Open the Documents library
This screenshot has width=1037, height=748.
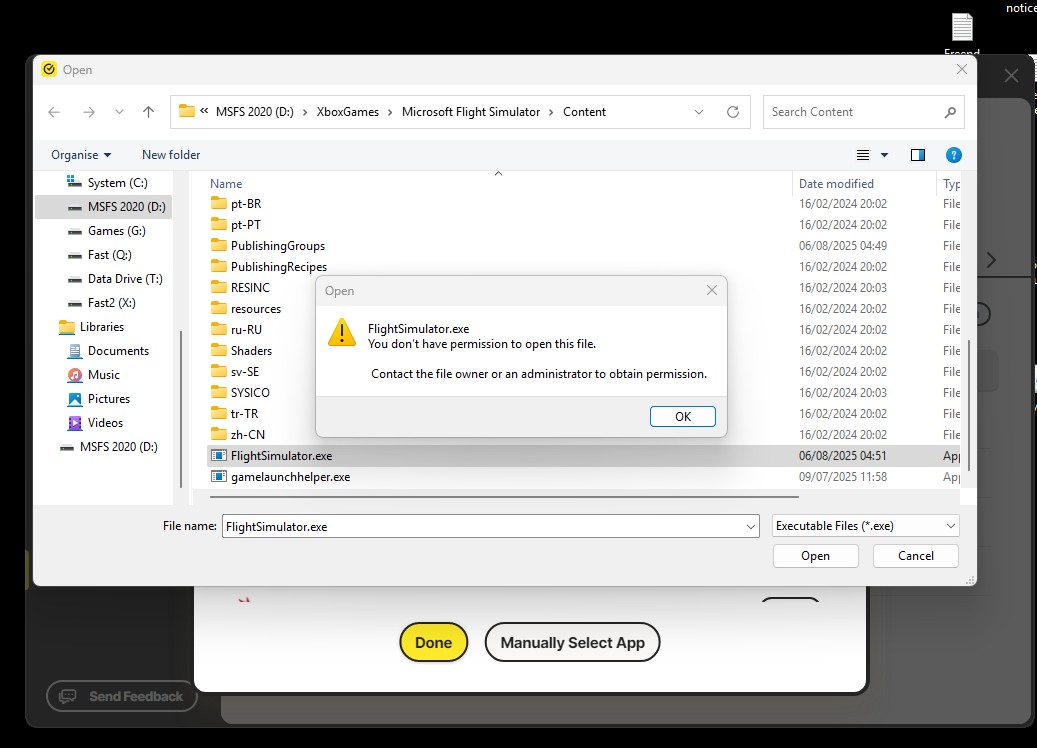click(x=109, y=351)
